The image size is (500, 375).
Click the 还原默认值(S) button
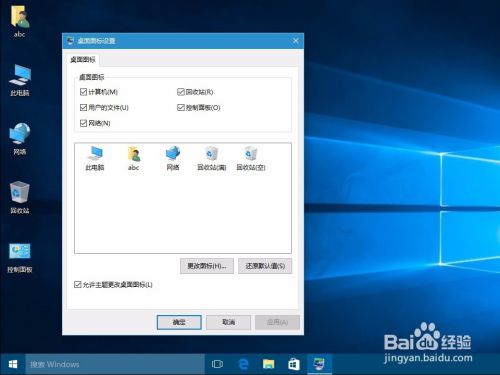point(265,266)
